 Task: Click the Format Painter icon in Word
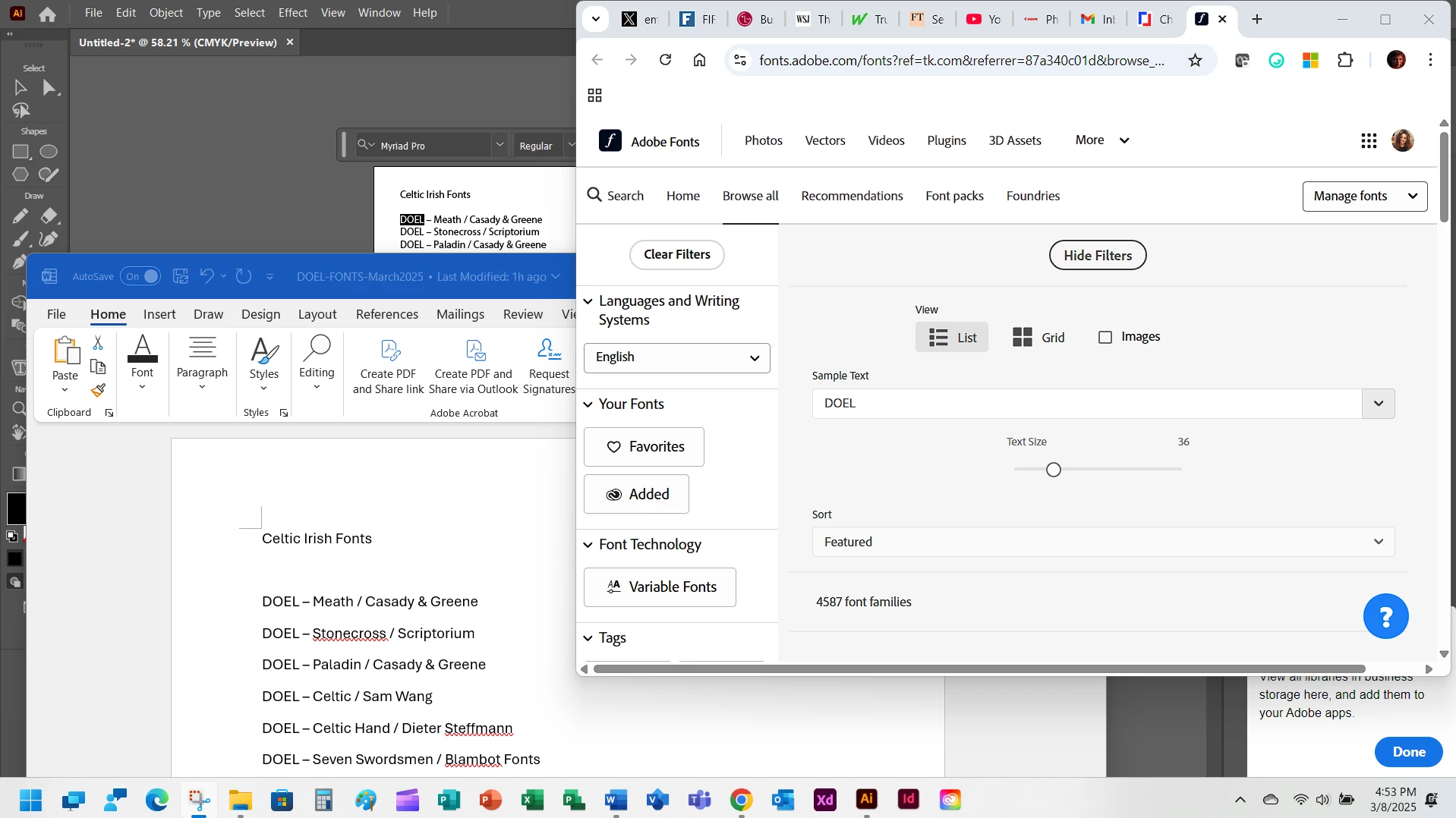[x=98, y=391]
